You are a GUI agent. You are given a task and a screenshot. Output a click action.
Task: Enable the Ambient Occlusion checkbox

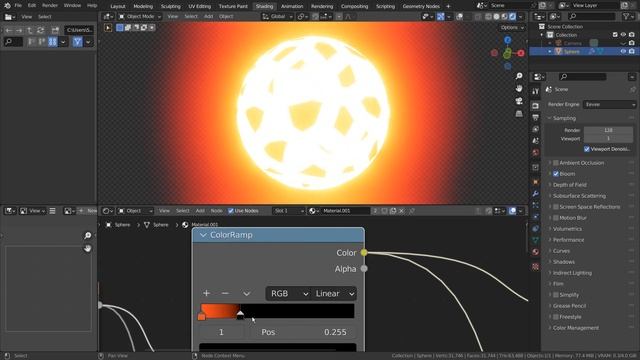tap(556, 163)
